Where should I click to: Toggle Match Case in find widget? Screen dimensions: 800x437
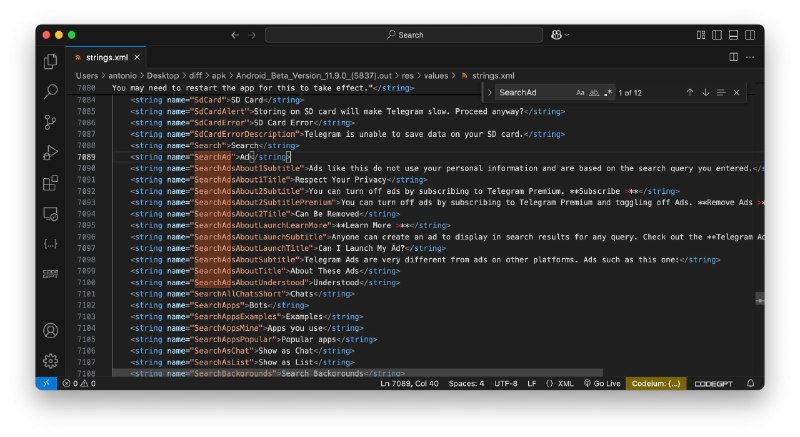click(580, 93)
